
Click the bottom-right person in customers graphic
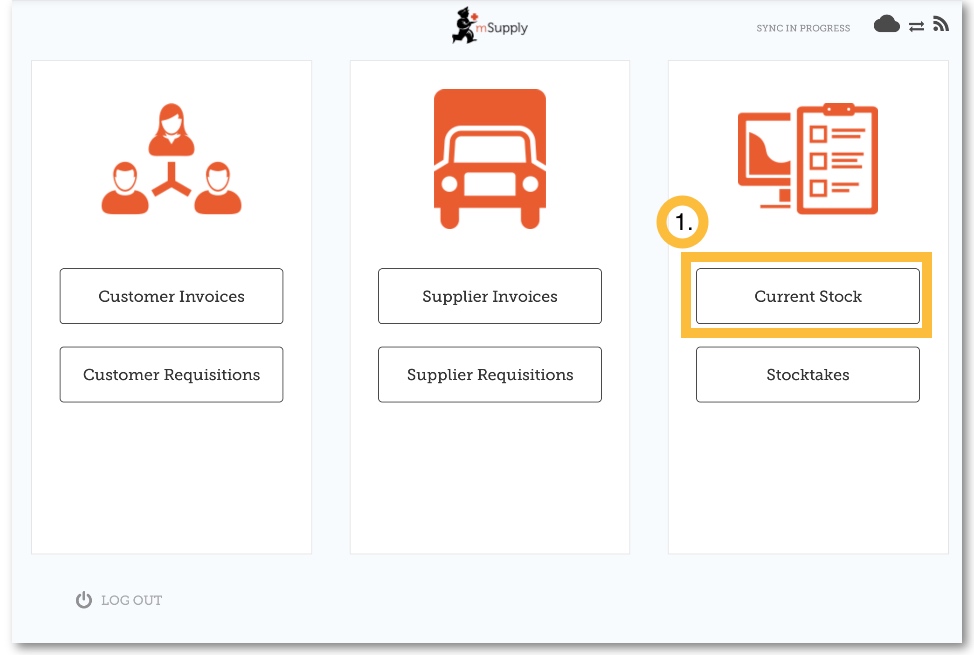point(217,189)
